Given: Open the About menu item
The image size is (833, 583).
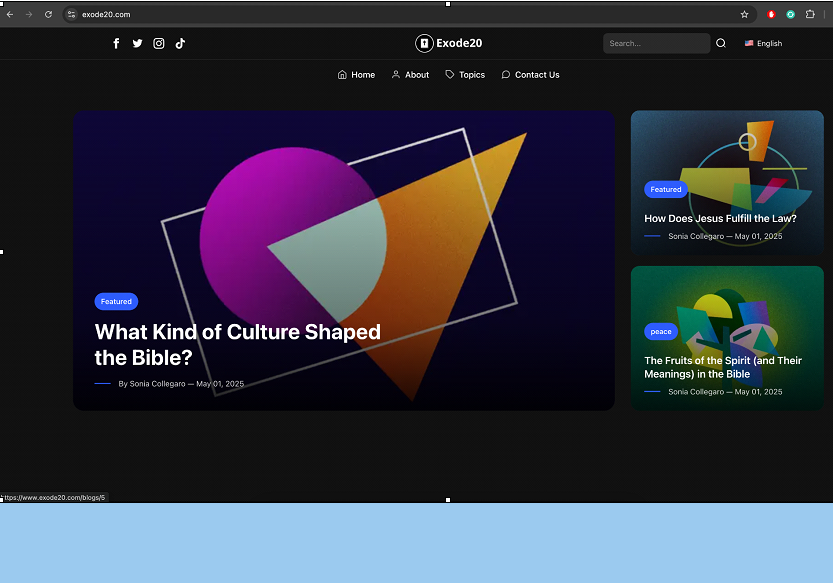Looking at the screenshot, I should pyautogui.click(x=410, y=75).
